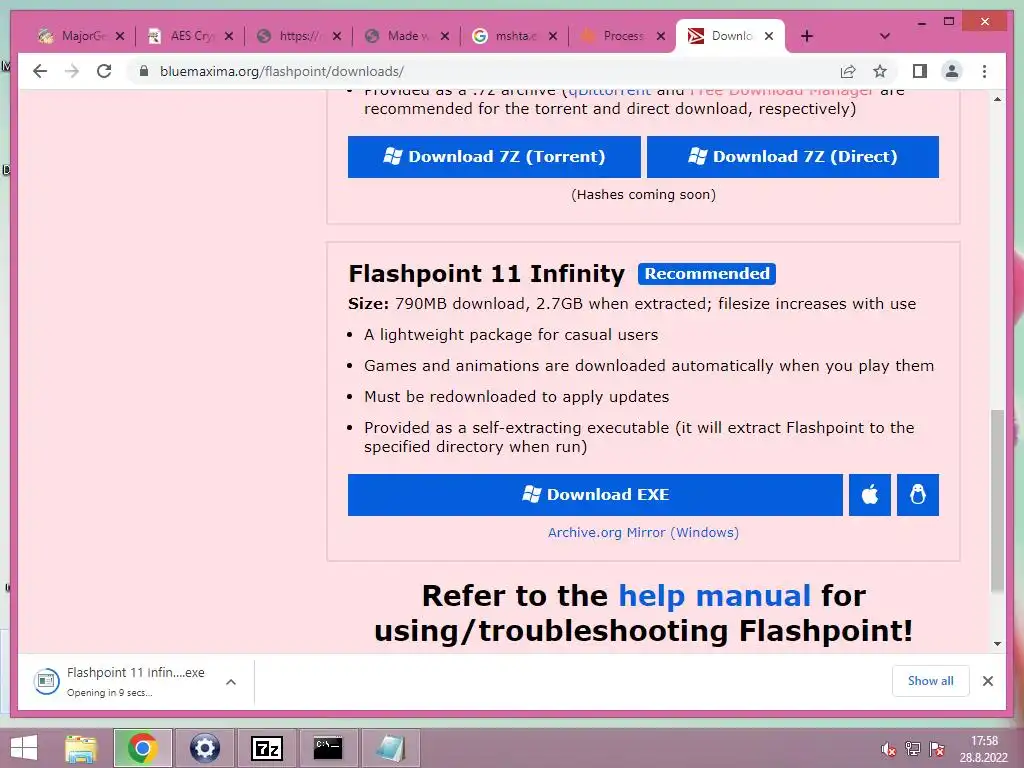Image resolution: width=1024 pixels, height=768 pixels.
Task: Bookmark this page with the star
Action: coord(880,71)
